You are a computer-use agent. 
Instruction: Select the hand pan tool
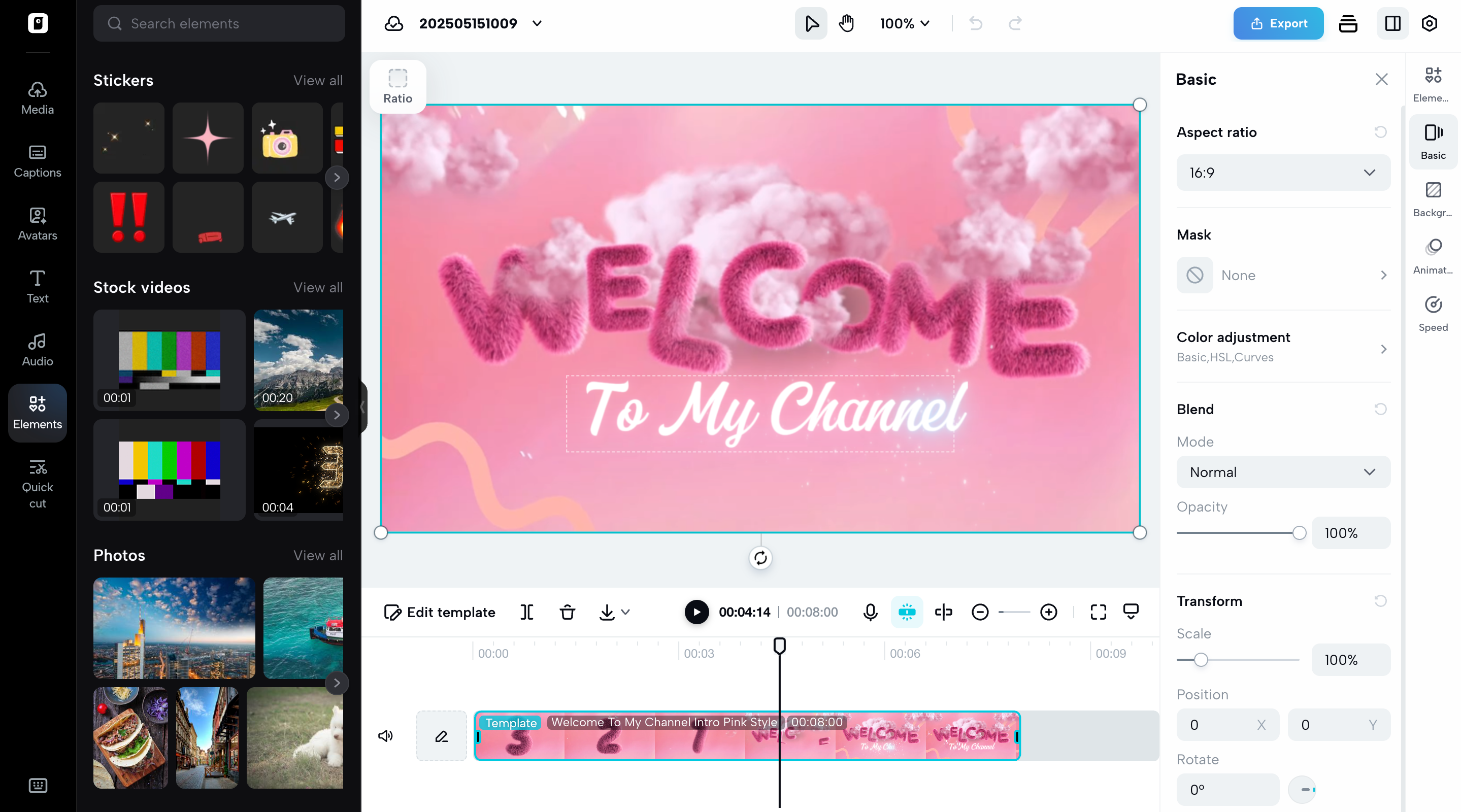pyautogui.click(x=846, y=23)
